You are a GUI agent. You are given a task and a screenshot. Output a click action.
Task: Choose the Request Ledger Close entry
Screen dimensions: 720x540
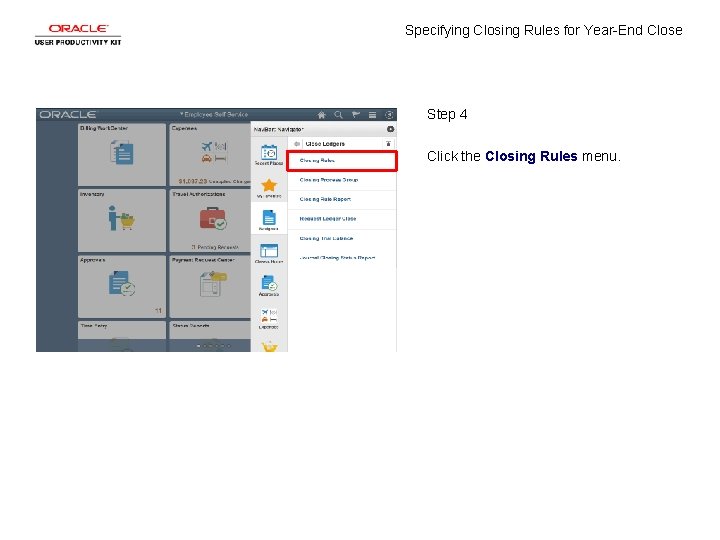tap(342, 219)
